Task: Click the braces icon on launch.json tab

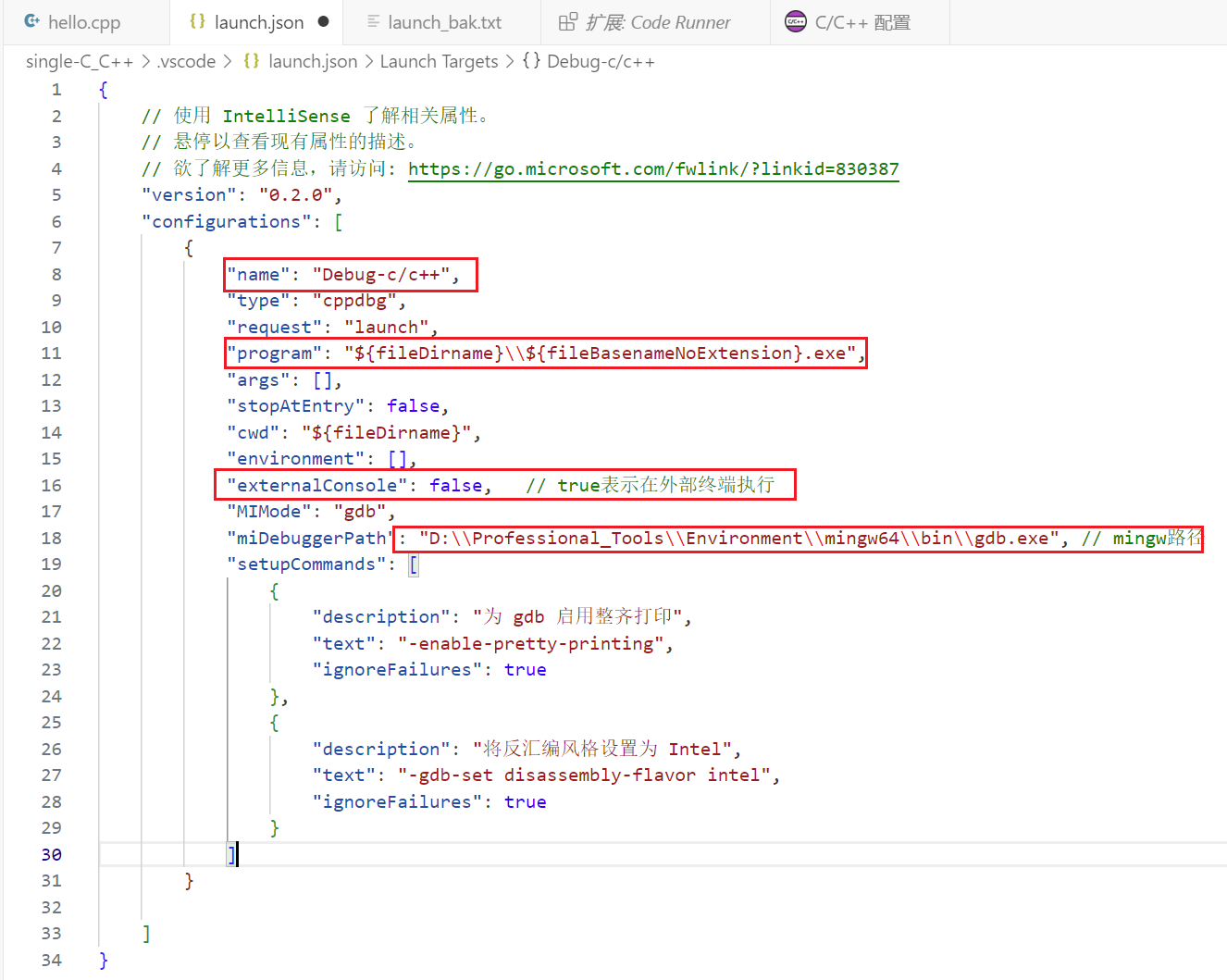Action: (197, 21)
